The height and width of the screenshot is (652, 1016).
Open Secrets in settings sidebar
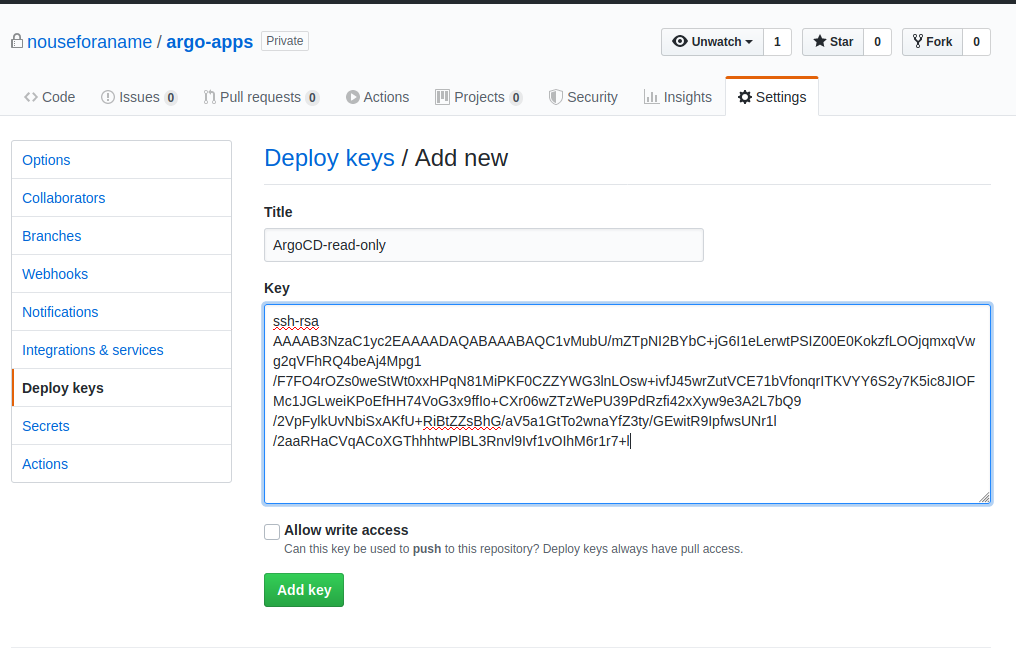tap(122, 426)
